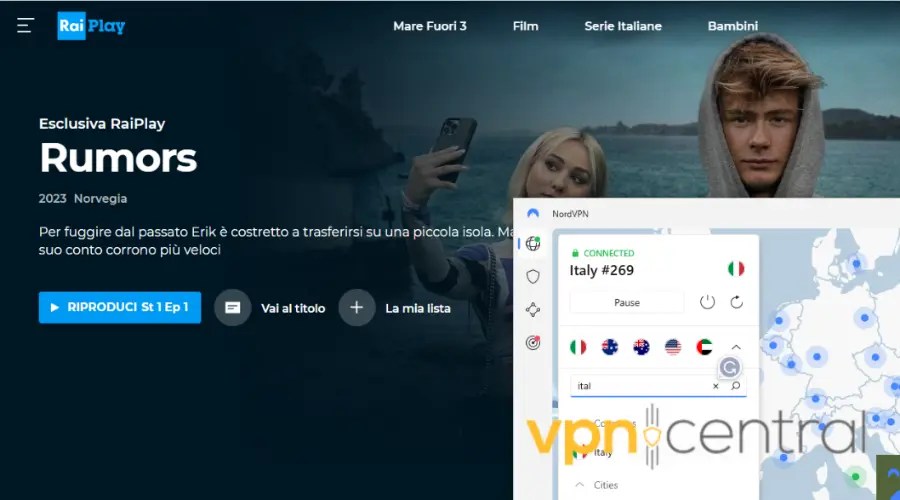Clear the NordVPN search with the X
Screen dimensions: 900x500
click(x=716, y=386)
